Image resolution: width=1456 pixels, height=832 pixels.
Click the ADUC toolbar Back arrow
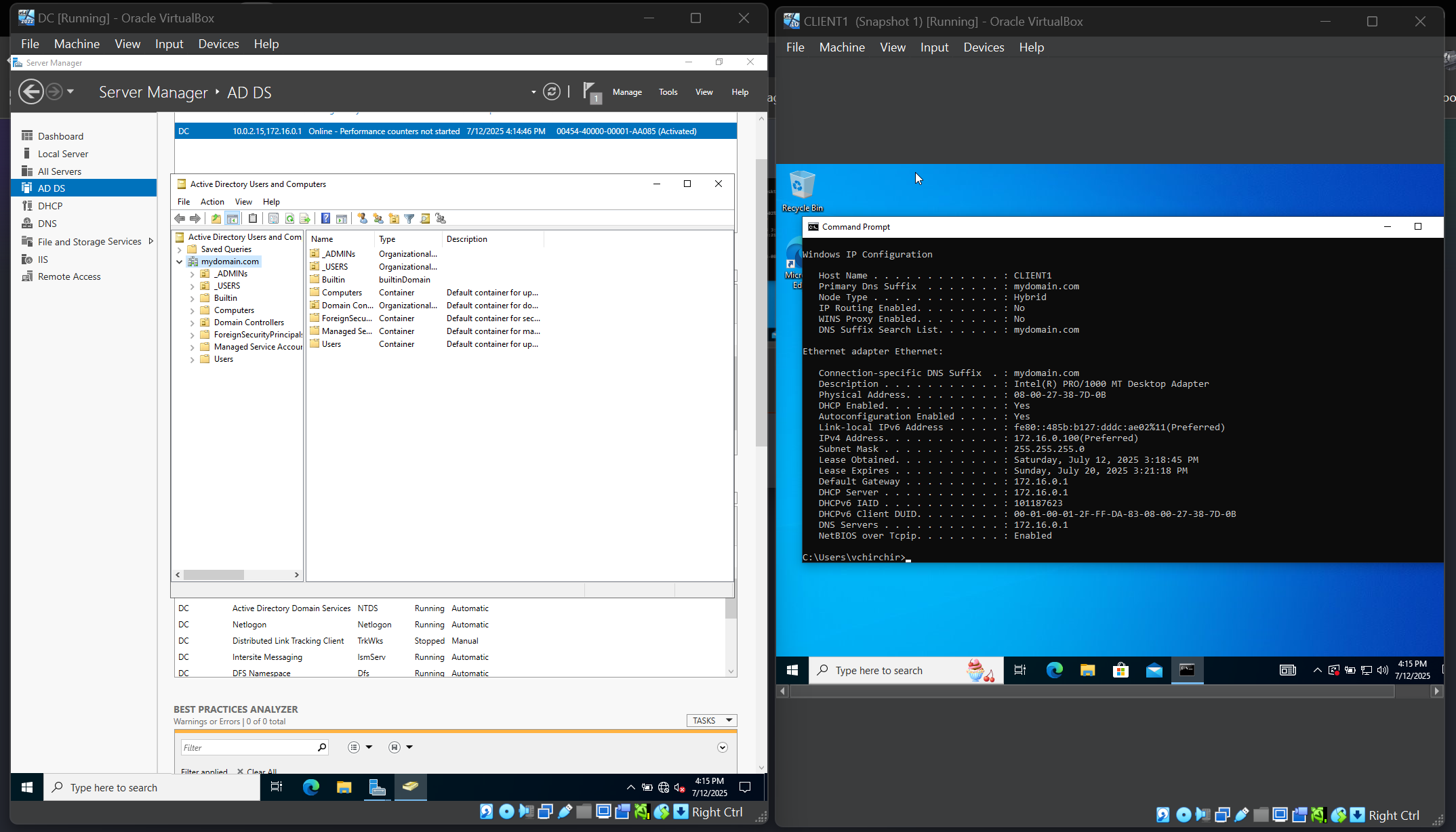click(x=180, y=218)
